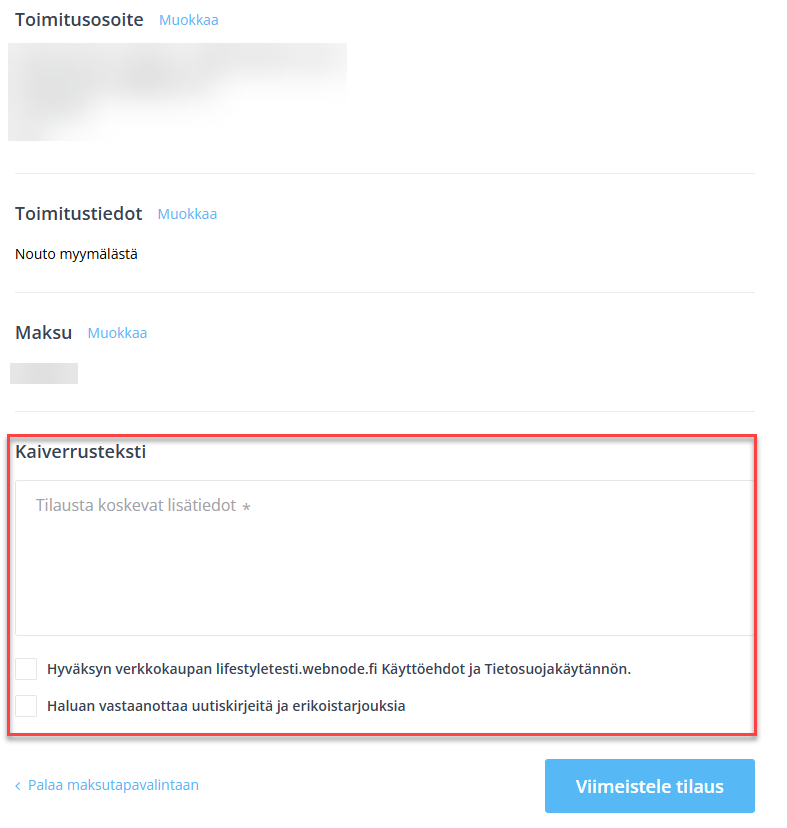Click Muokkaa next to Toimitusosoite
This screenshot has width=787, height=828.
pyautogui.click(x=189, y=20)
